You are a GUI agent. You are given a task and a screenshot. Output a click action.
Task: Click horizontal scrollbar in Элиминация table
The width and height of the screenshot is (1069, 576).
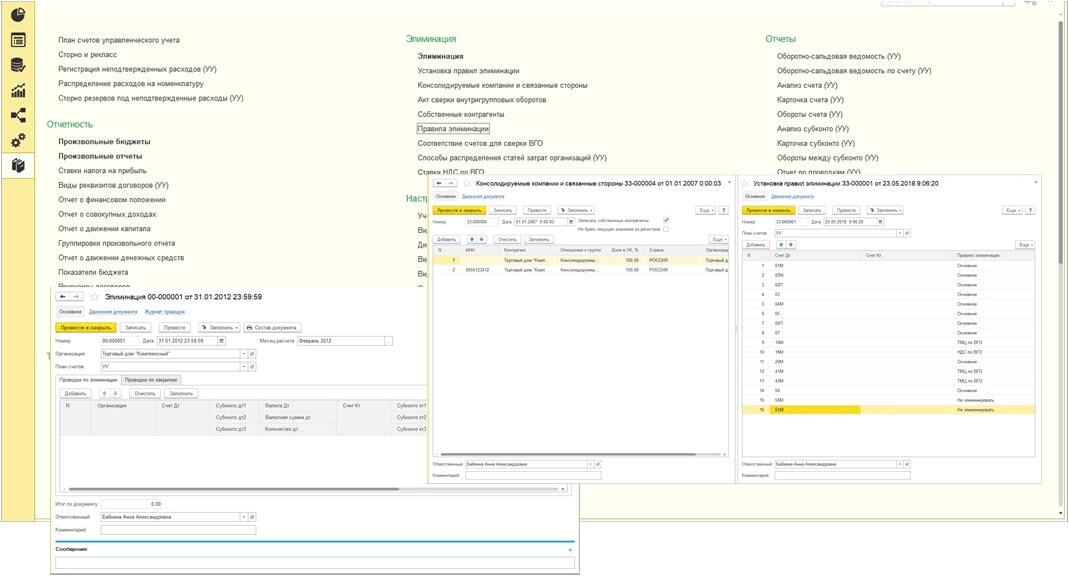[234, 489]
